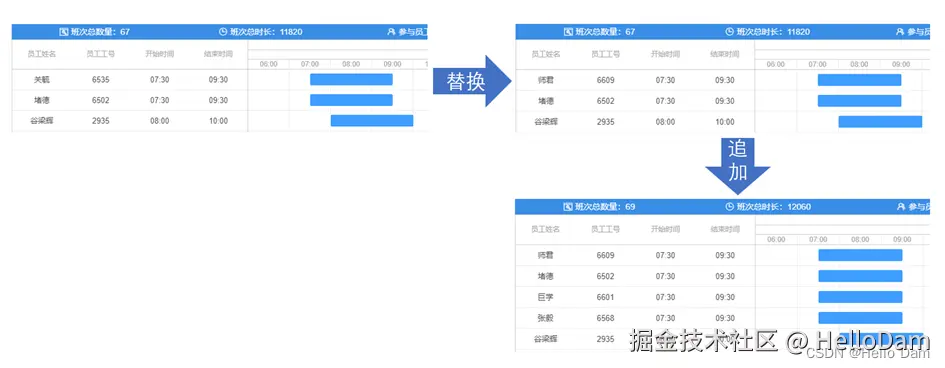Click 08:00 timeline tick in the 69-shift panel
Image resolution: width=945 pixels, height=368 pixels.
[860, 240]
